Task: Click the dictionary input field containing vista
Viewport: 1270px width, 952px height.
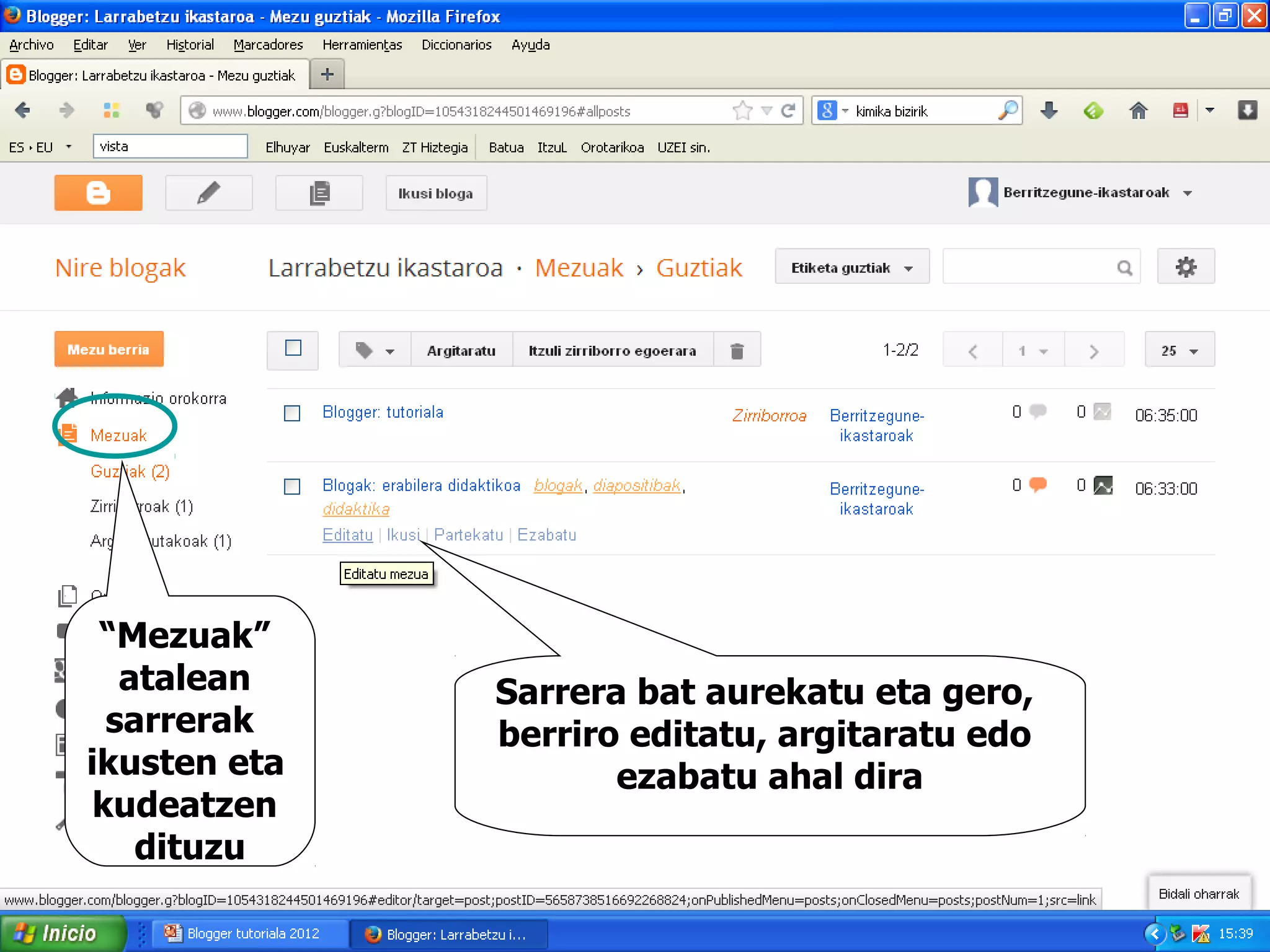Action: 170,146
